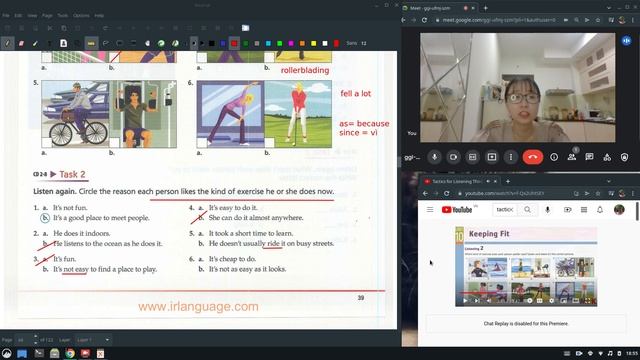
Task: Click the YouTube search magnifier button
Action: tap(527, 209)
